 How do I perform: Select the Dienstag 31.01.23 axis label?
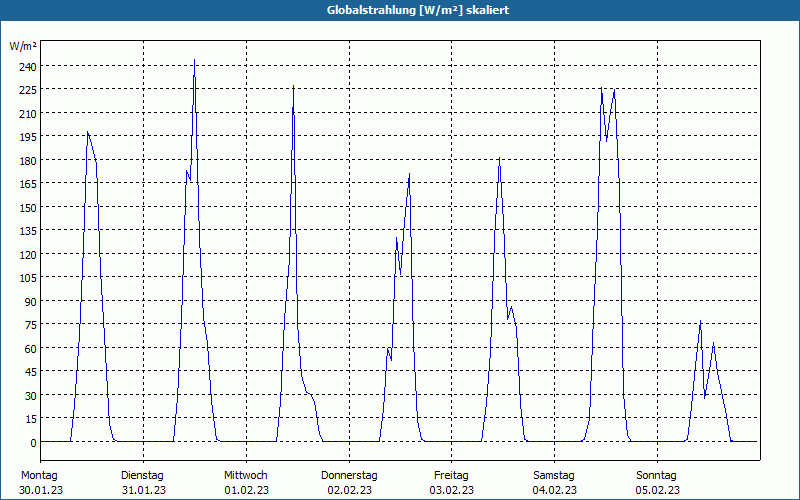tap(143, 483)
